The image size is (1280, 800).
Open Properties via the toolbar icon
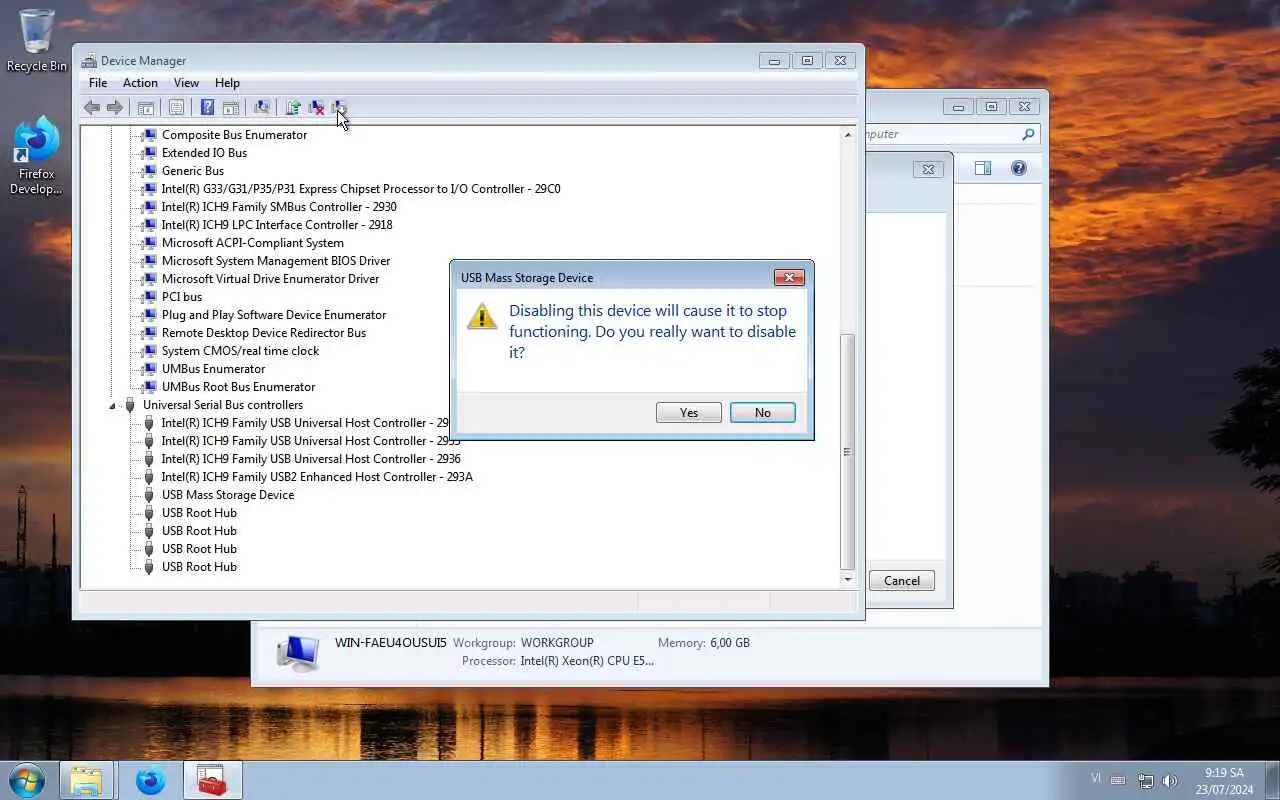click(177, 108)
